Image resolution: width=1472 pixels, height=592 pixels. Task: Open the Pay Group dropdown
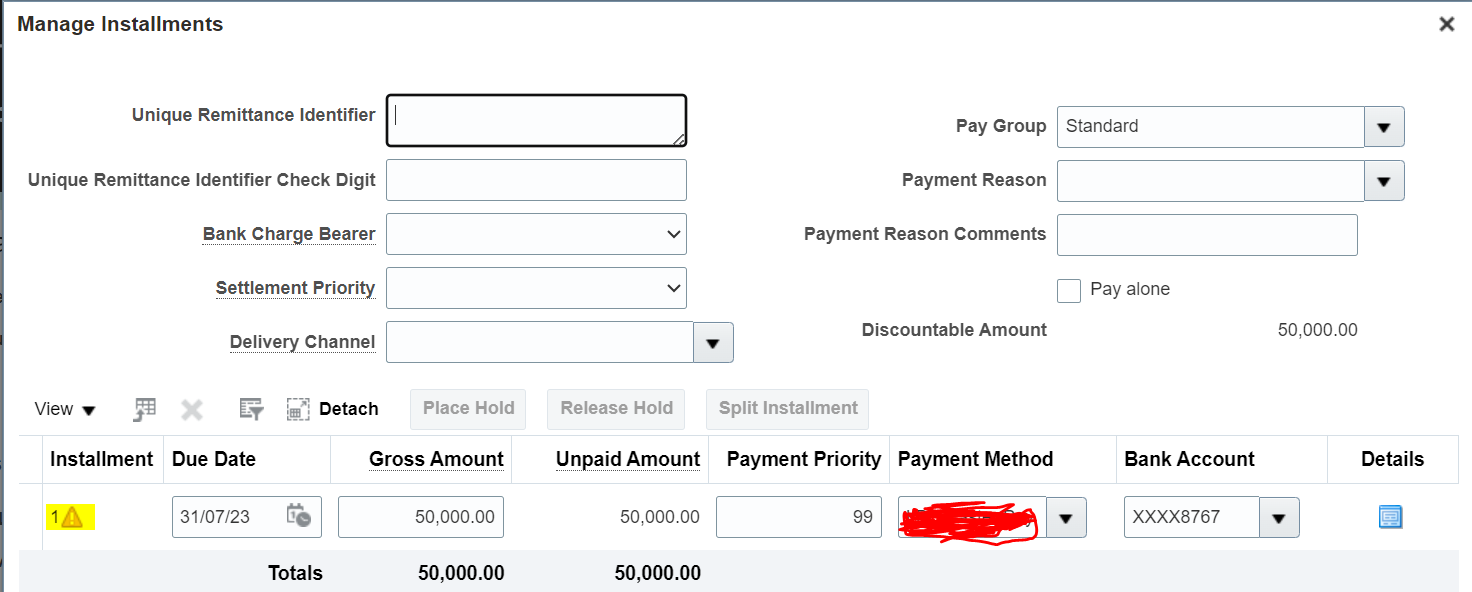pos(1384,127)
